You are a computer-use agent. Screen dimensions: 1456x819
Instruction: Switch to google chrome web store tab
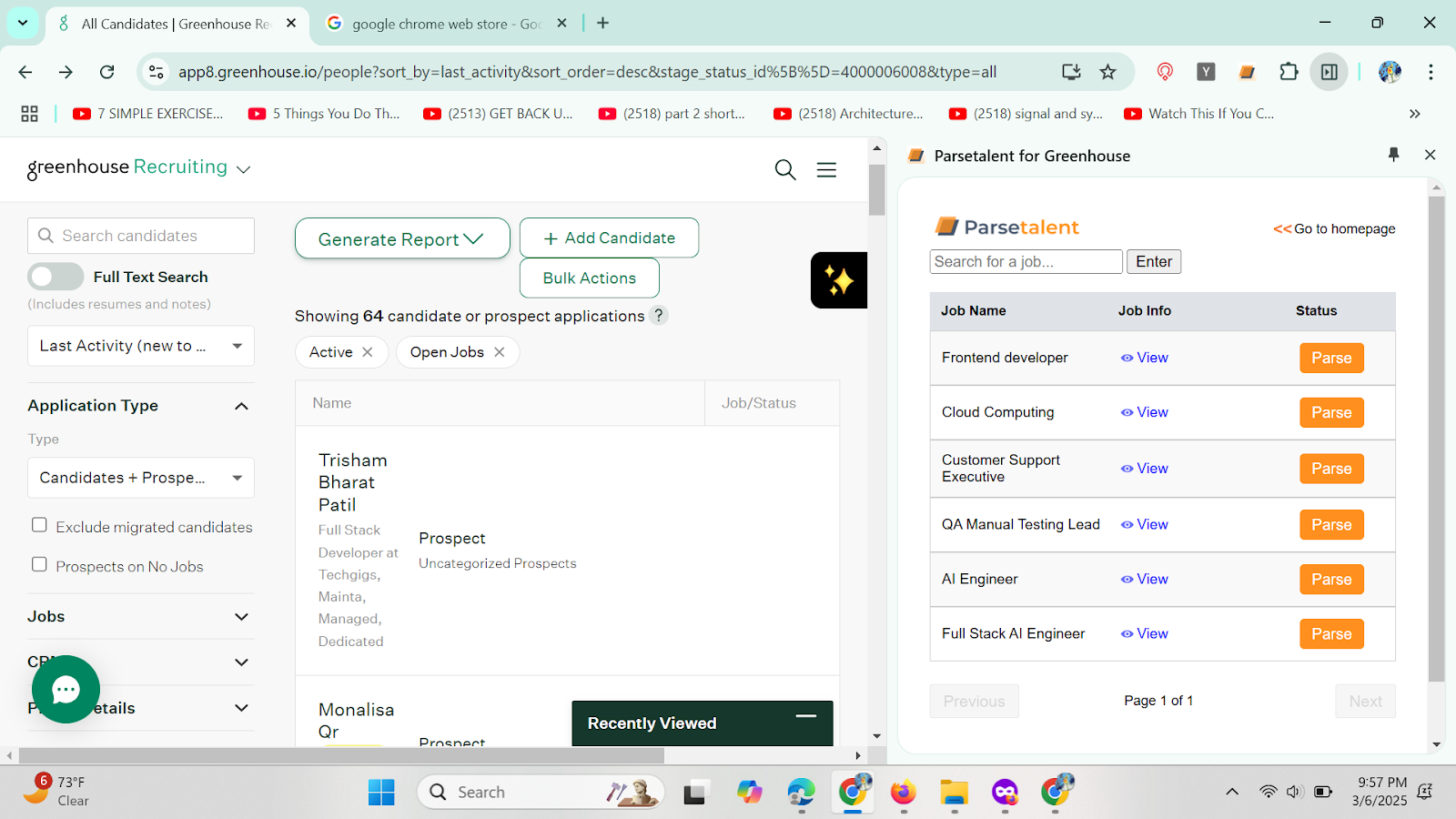446,24
